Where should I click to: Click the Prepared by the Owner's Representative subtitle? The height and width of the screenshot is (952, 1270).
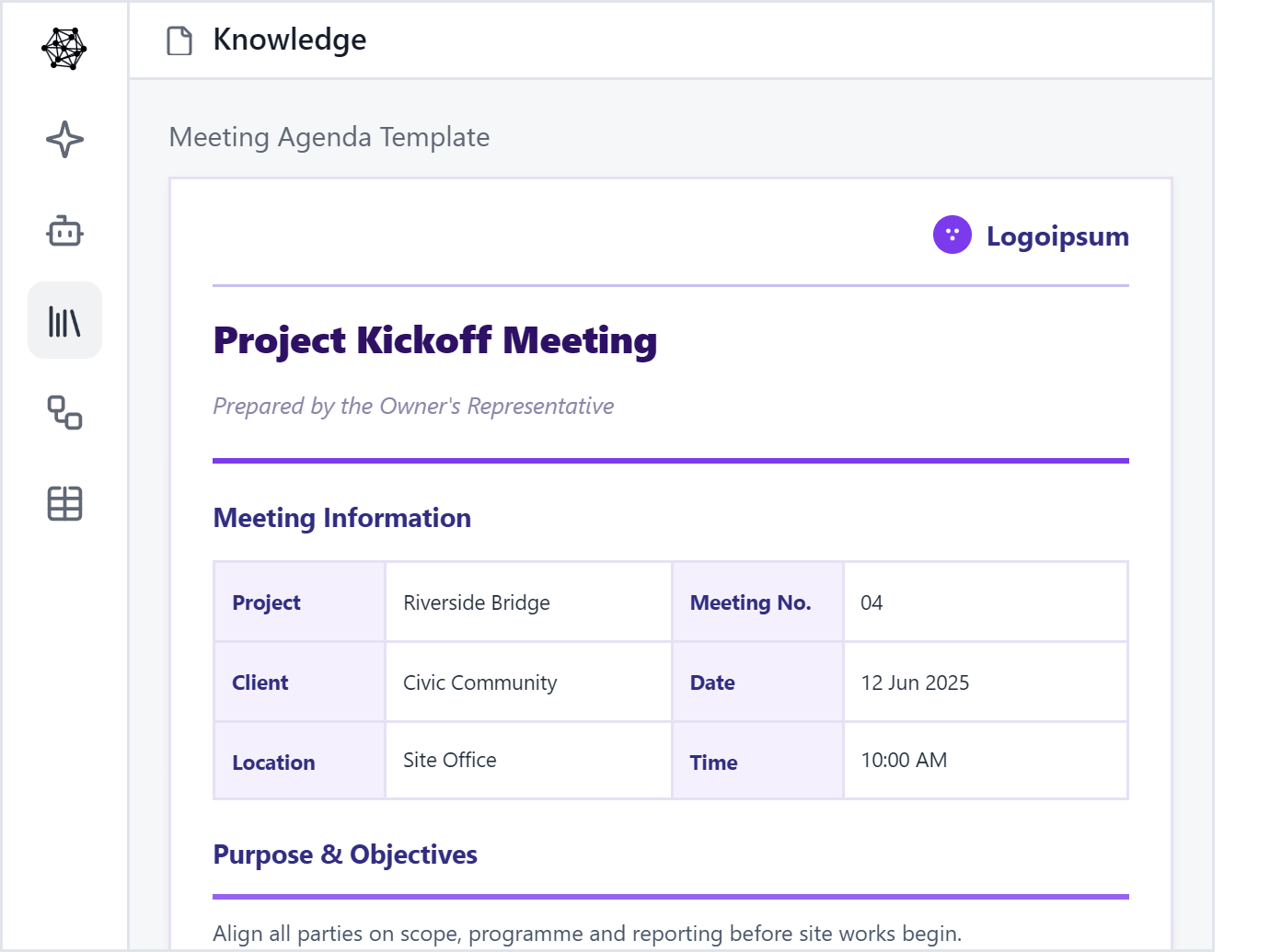coord(413,406)
